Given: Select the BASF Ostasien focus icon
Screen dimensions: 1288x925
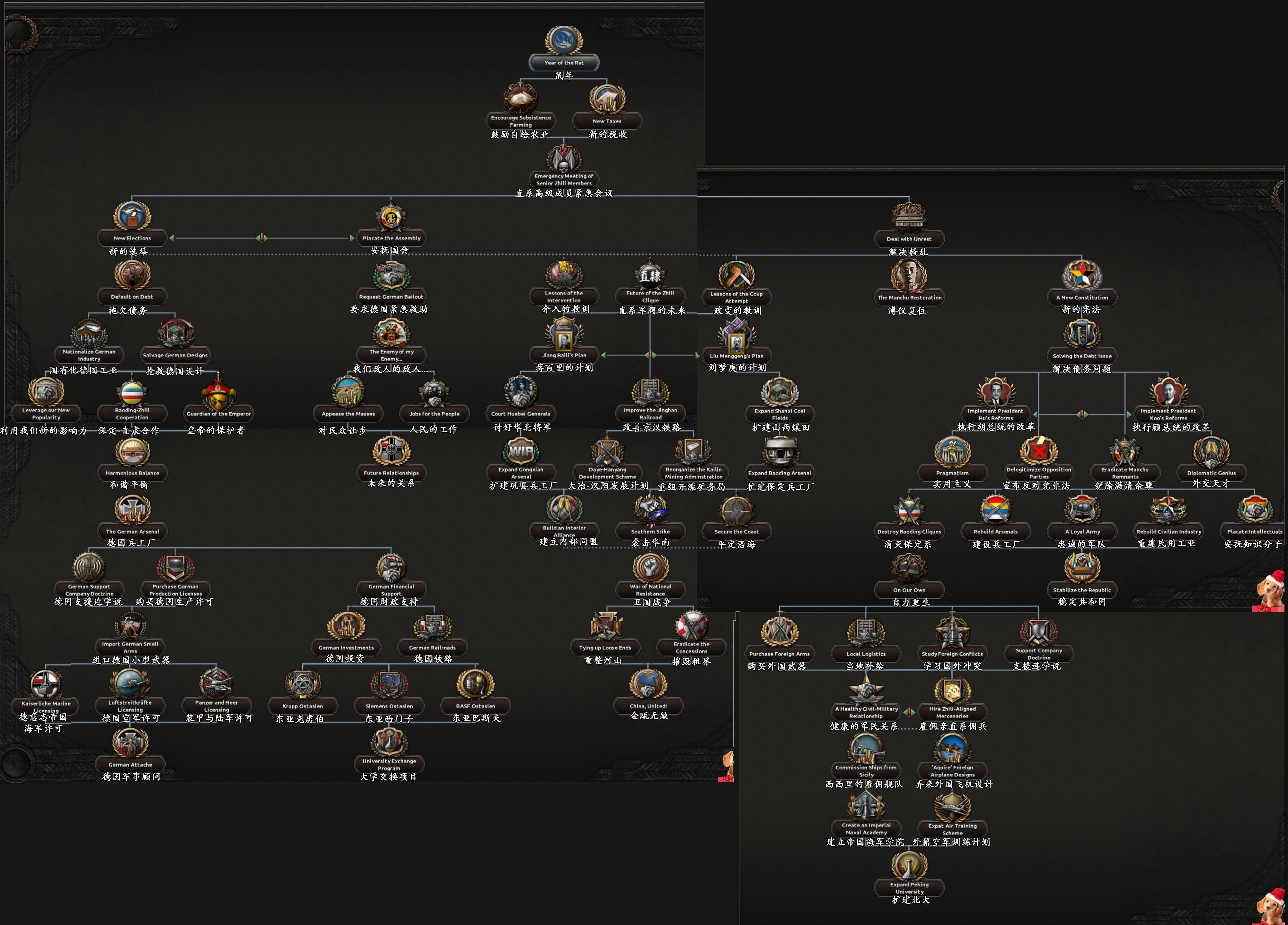Looking at the screenshot, I should tap(475, 684).
